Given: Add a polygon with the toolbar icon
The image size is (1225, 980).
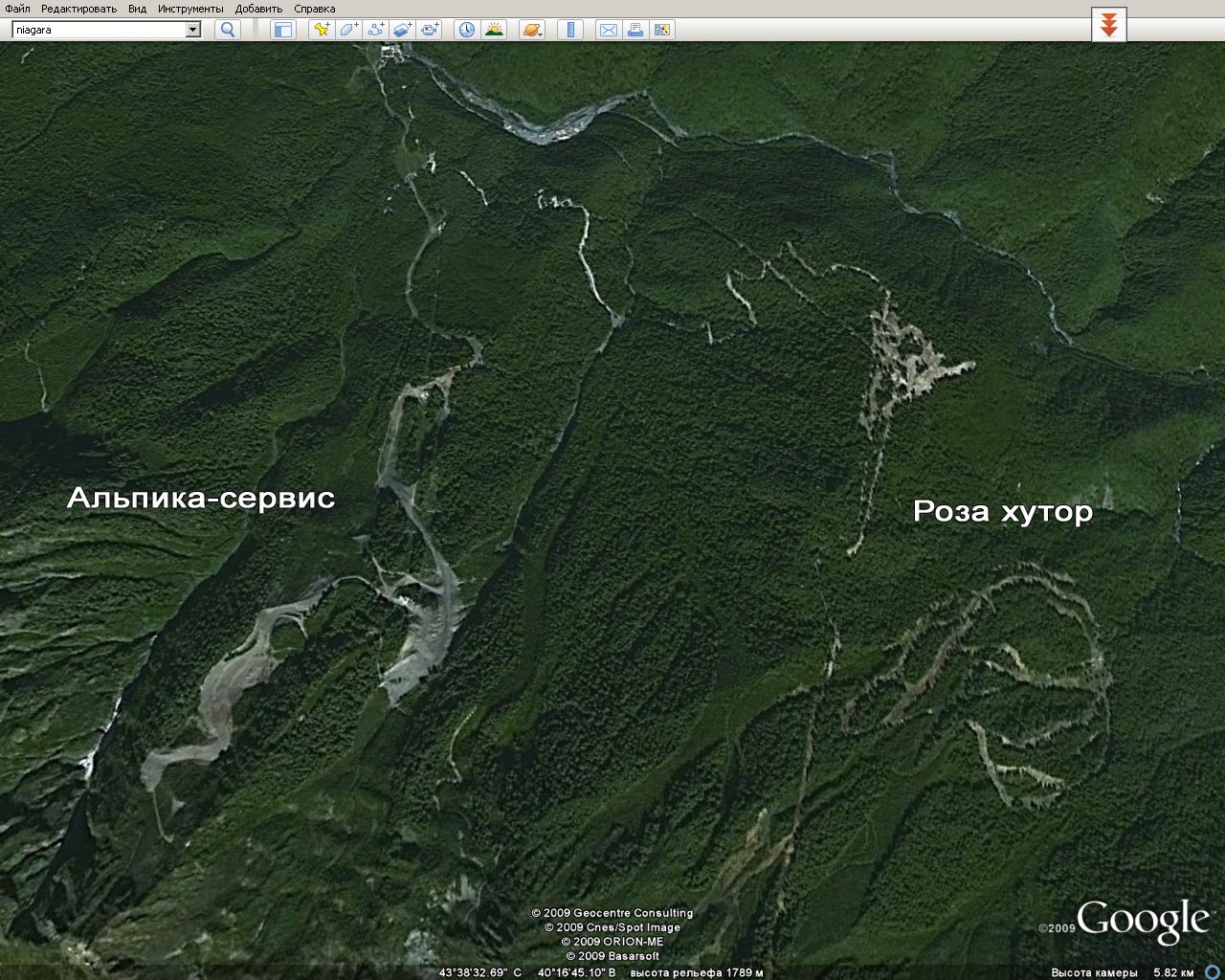Looking at the screenshot, I should coord(348,30).
